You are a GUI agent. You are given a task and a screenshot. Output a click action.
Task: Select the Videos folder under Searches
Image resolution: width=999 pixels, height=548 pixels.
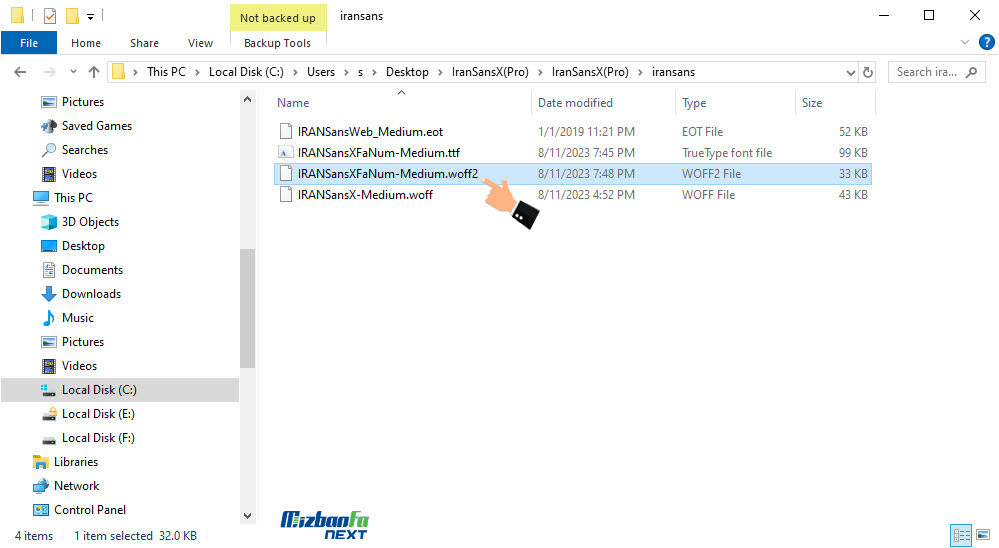pos(79,174)
